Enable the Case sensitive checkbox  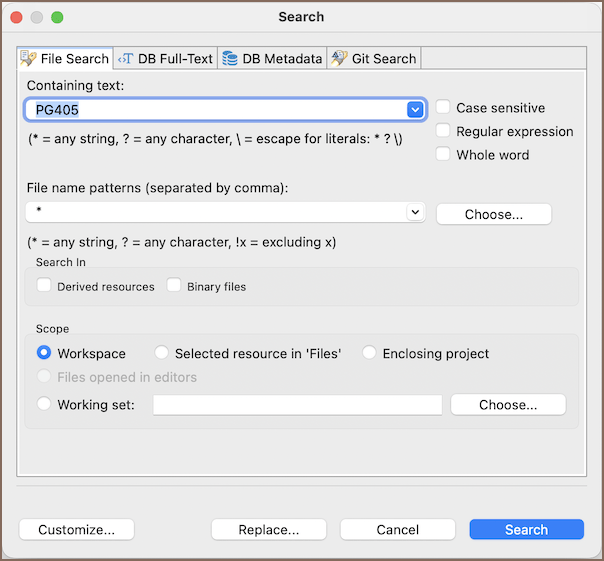click(443, 107)
